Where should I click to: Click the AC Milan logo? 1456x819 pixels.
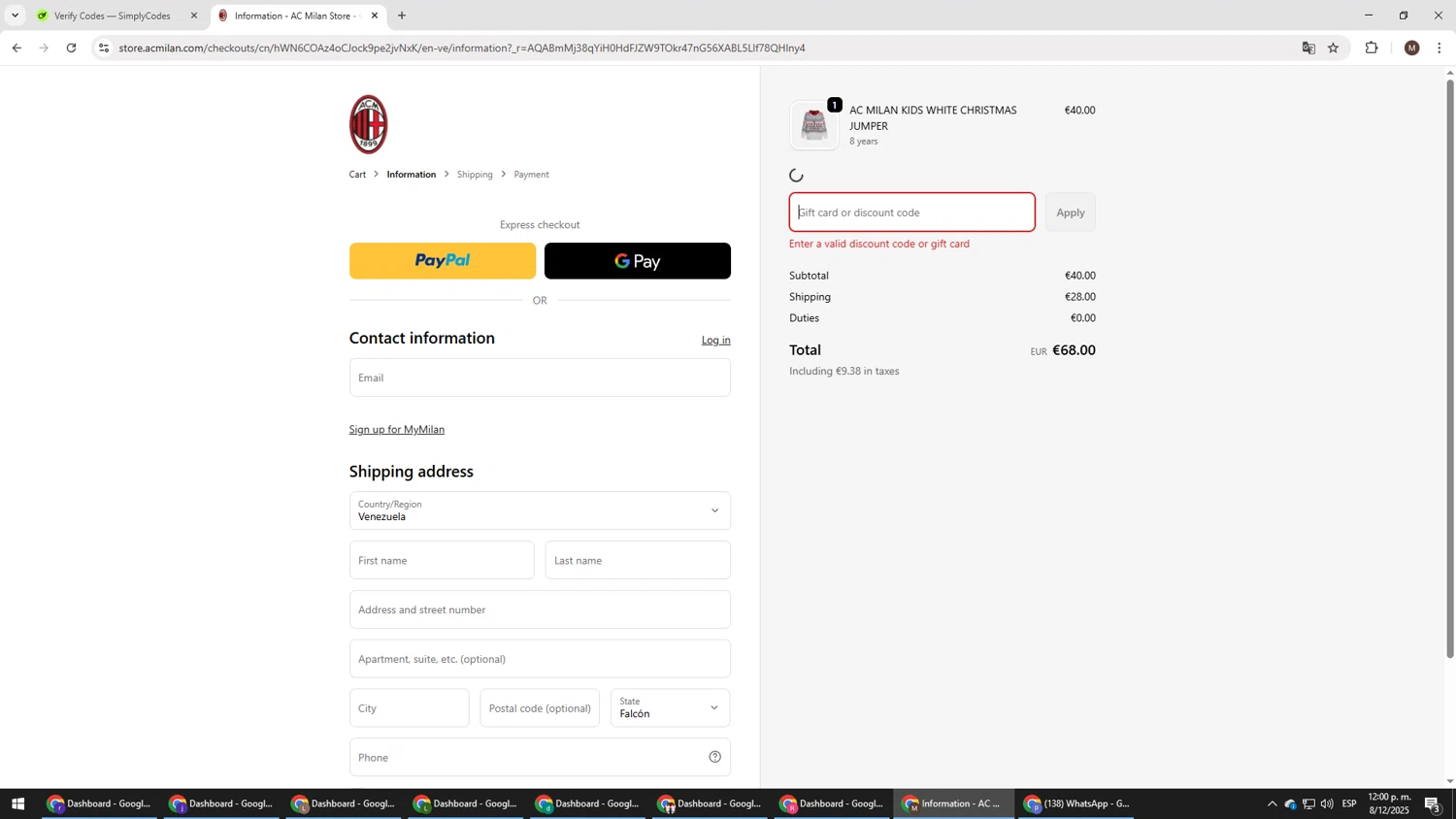point(369,124)
